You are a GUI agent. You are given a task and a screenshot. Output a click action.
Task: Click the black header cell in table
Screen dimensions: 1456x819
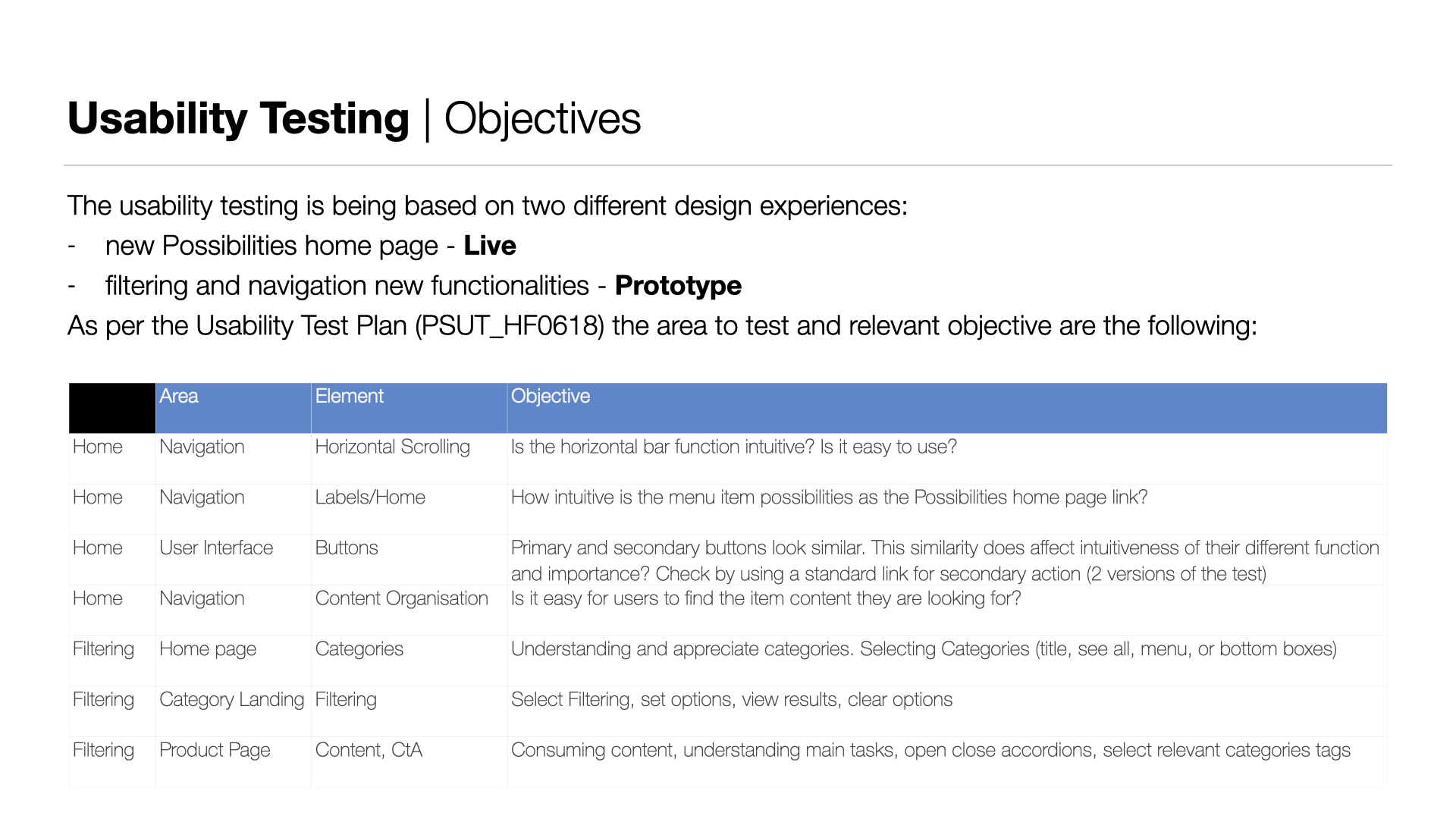111,408
